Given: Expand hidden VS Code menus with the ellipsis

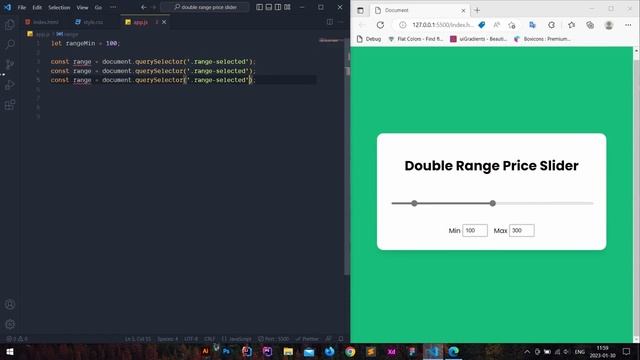Looking at the screenshot, I should 113,7.
